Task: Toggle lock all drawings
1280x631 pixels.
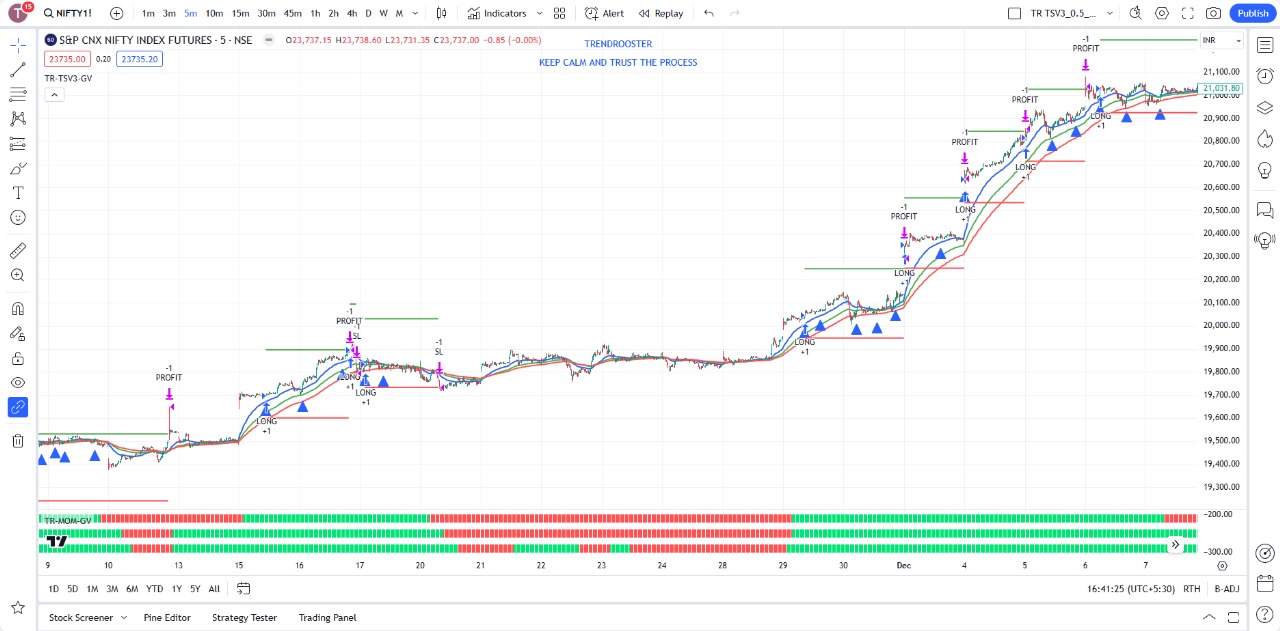Action: (18, 358)
